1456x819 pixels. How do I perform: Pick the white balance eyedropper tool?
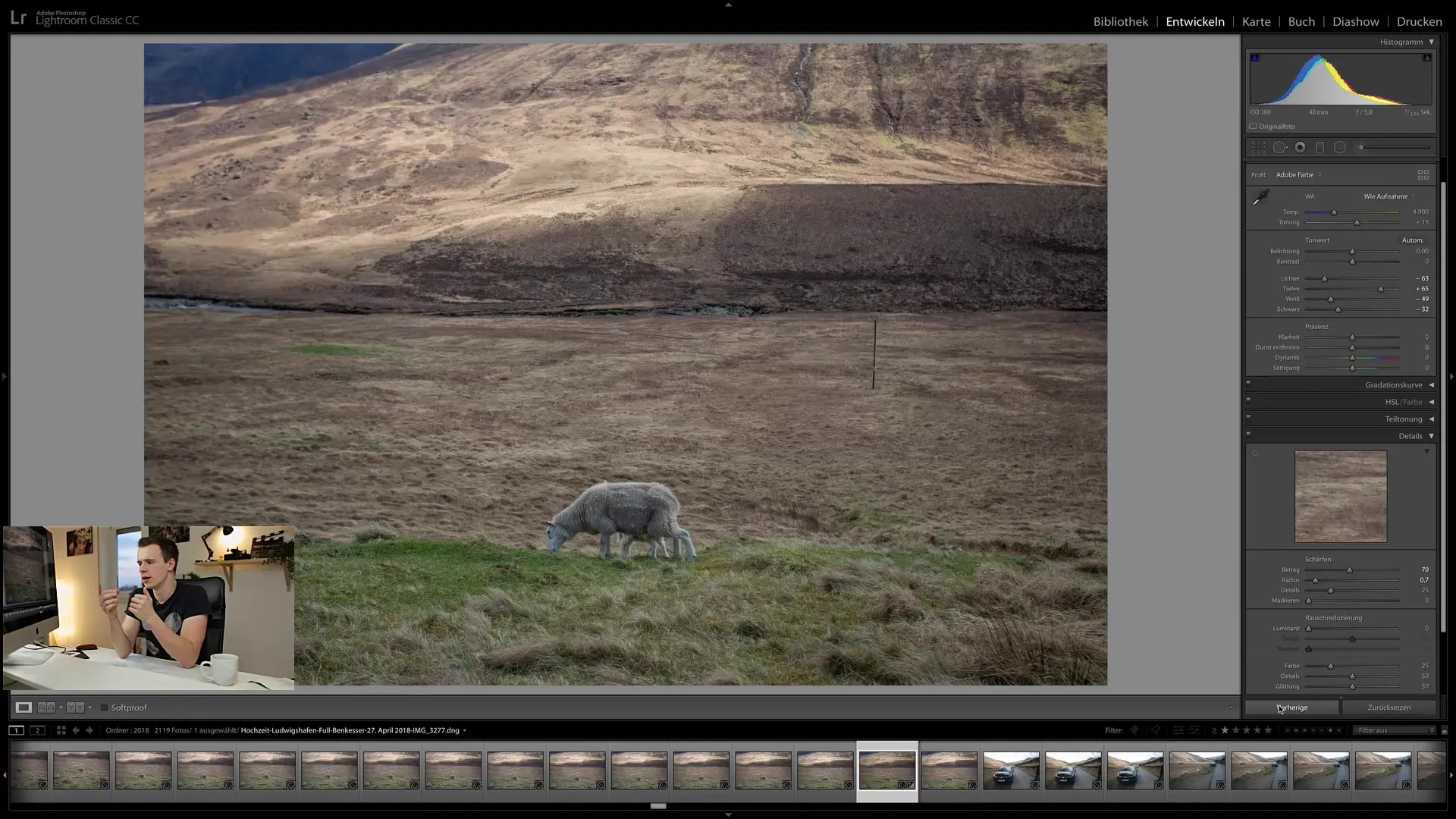point(1260,198)
